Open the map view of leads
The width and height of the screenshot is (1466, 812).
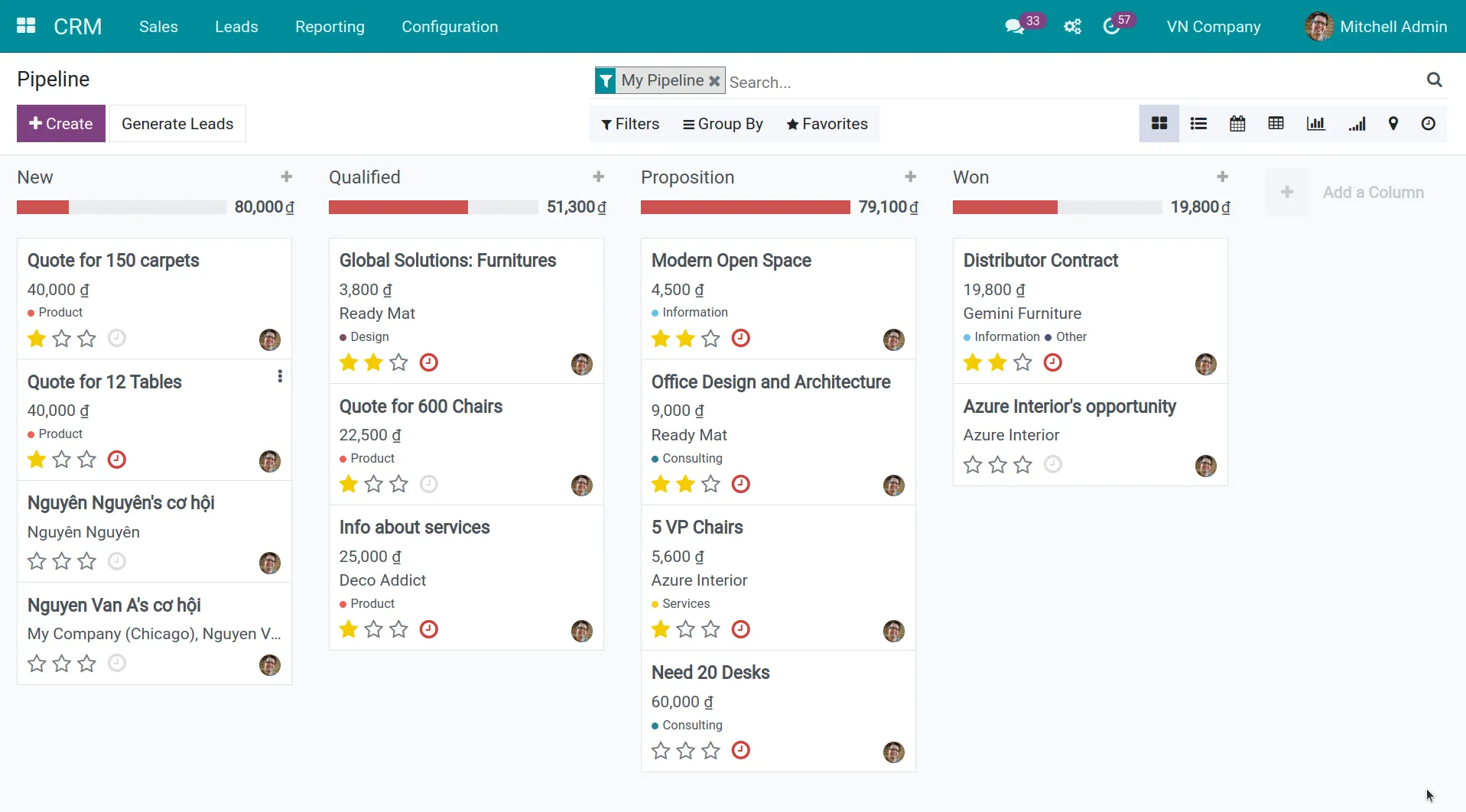click(1393, 123)
